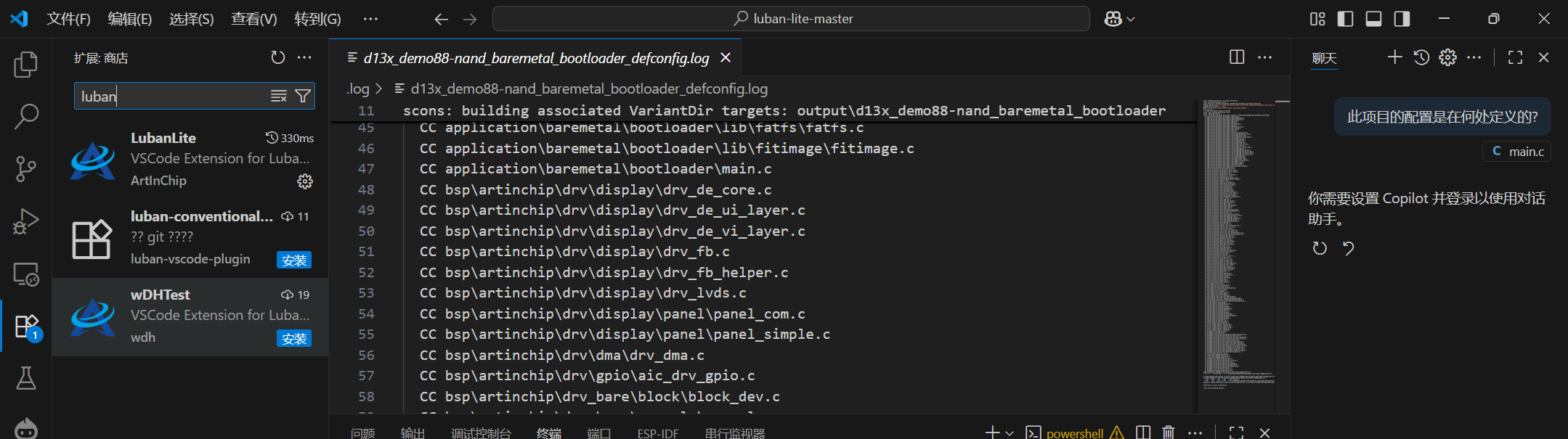Open the 编辑(E) menu
The height and width of the screenshot is (439, 1568).
(x=130, y=19)
